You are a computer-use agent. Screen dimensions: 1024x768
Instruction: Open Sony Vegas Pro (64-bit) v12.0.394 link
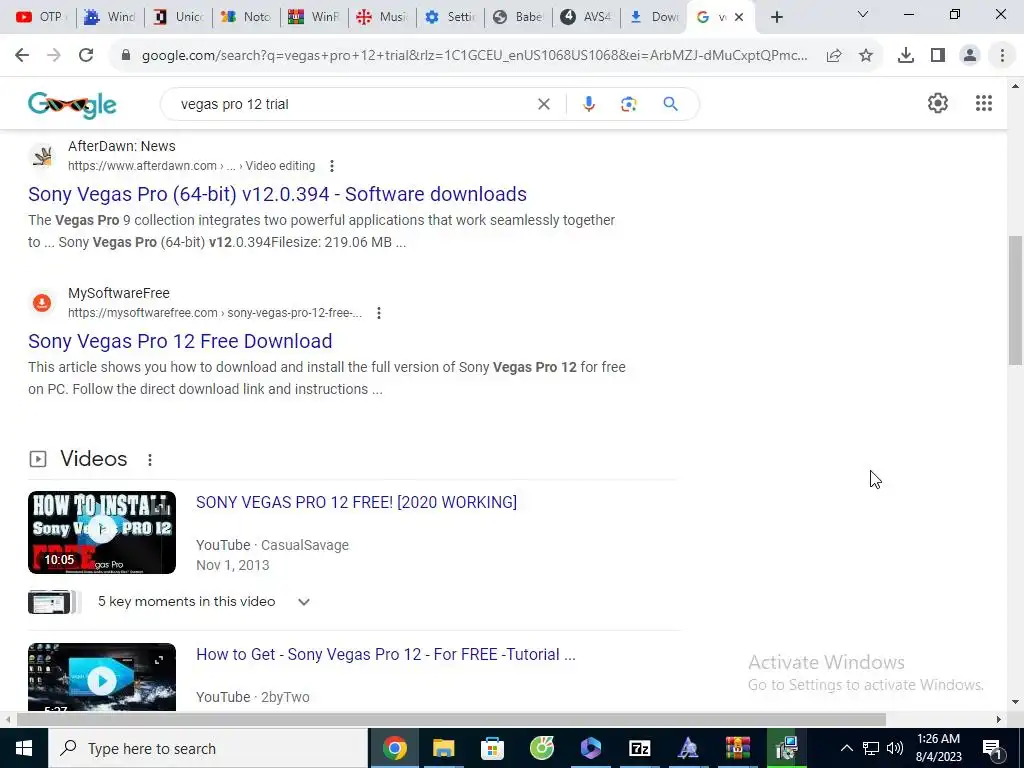point(278,194)
